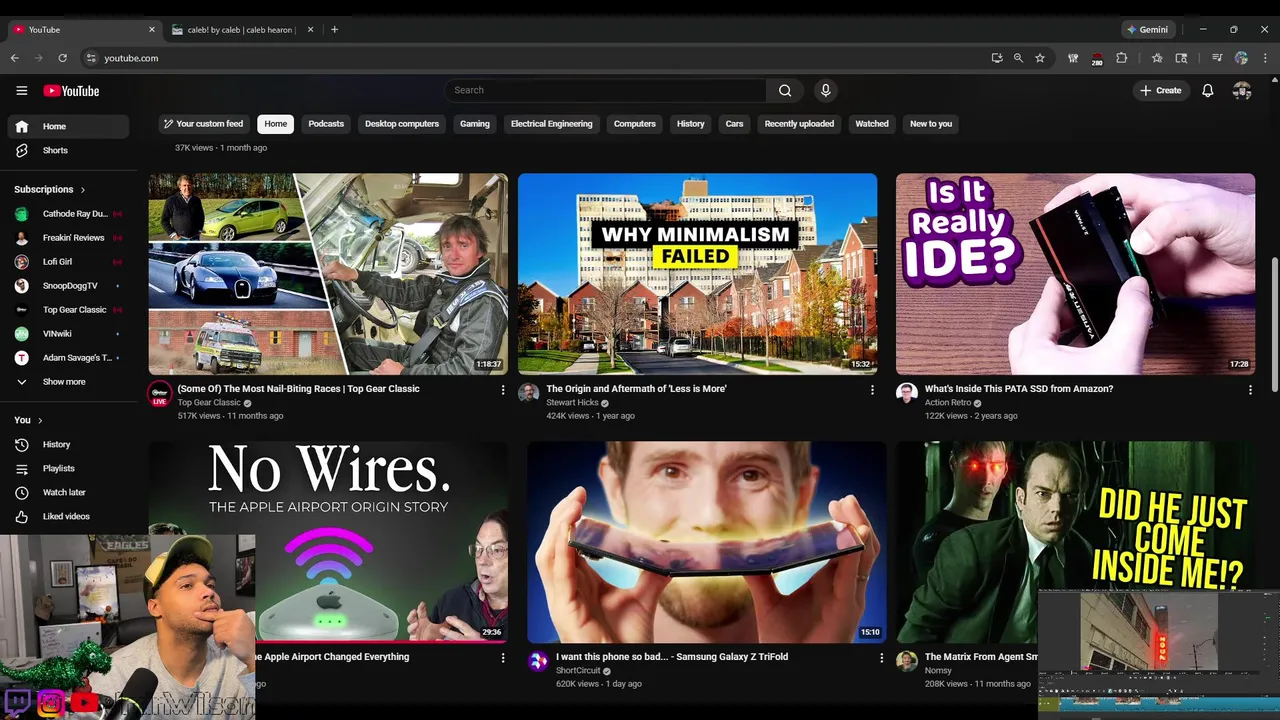Open the Chrome profile avatar
The image size is (1280, 720).
[x=1241, y=58]
